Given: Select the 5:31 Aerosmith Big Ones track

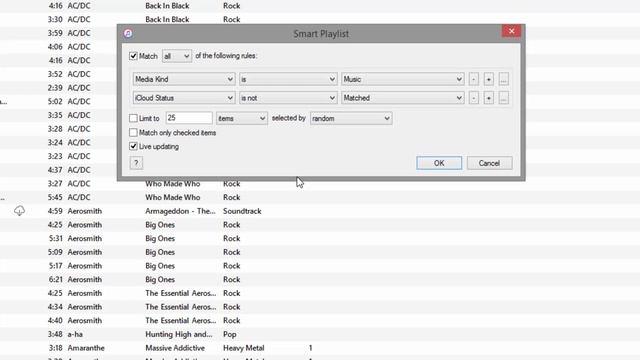Looking at the screenshot, I should click(x=320, y=238).
